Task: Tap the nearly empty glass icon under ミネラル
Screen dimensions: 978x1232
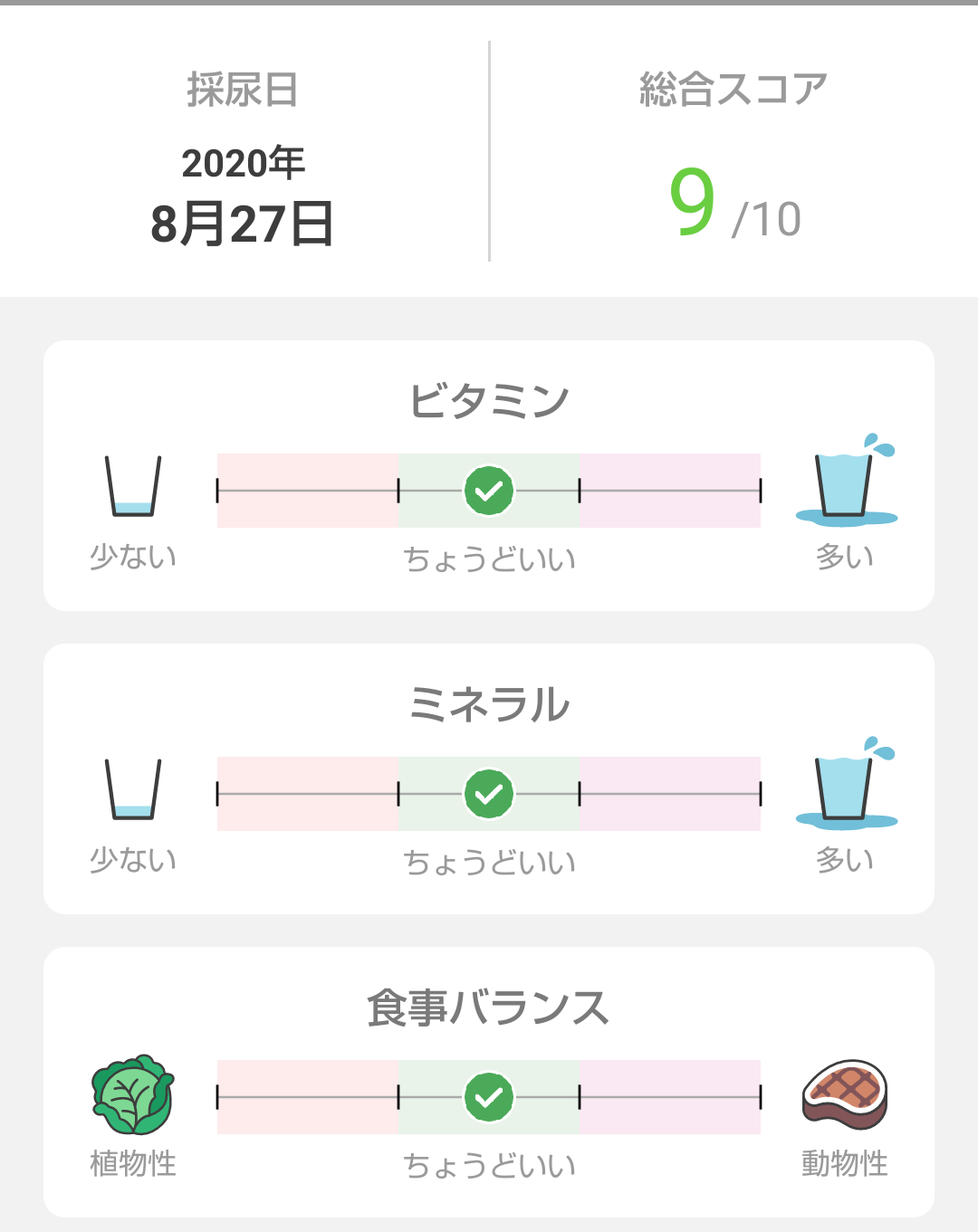Action: pos(133,789)
